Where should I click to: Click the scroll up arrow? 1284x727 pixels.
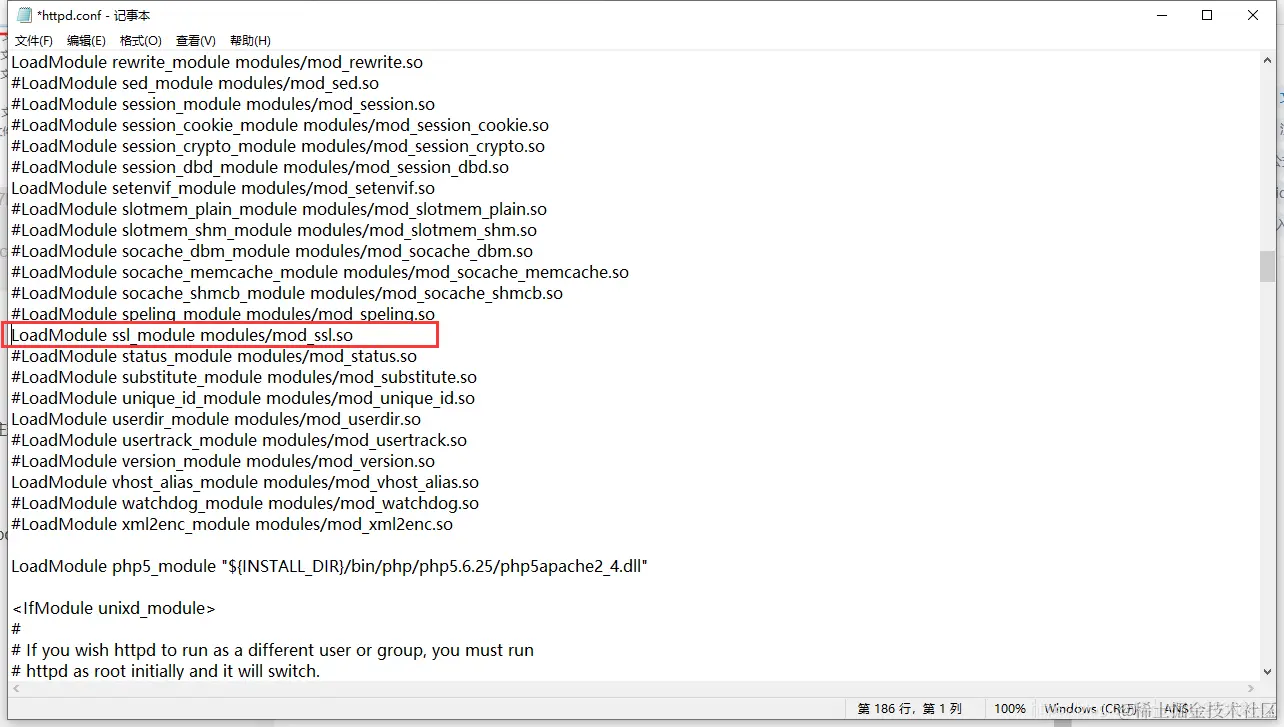[x=1267, y=60]
